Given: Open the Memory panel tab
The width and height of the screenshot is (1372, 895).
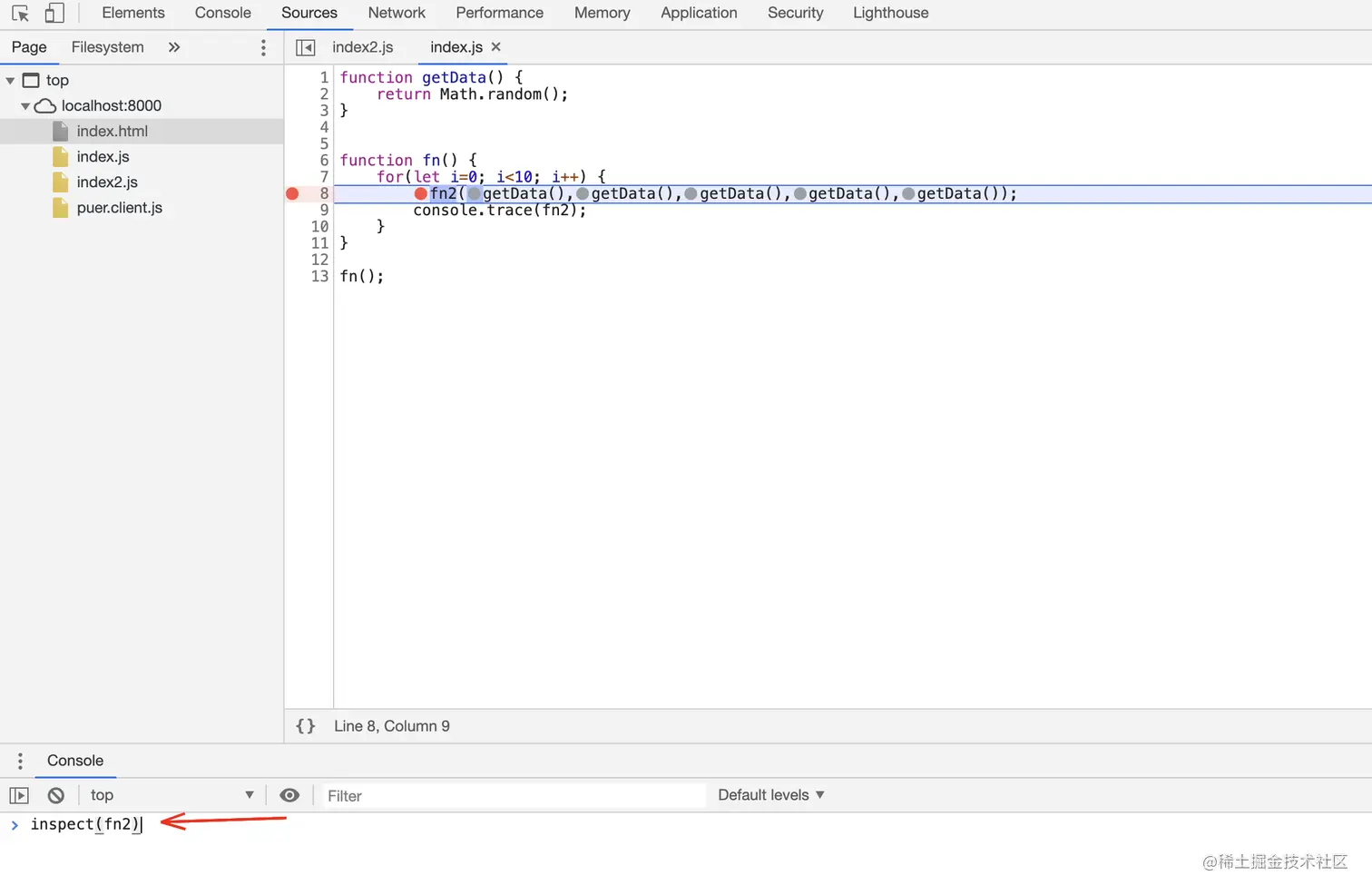Looking at the screenshot, I should tap(603, 13).
